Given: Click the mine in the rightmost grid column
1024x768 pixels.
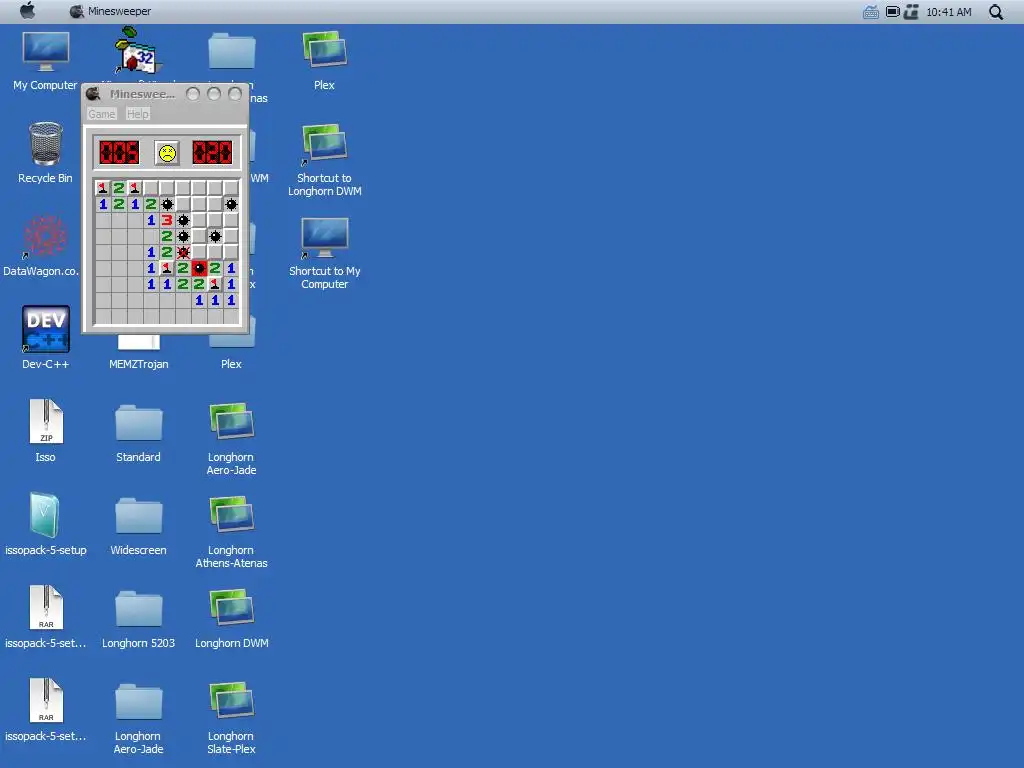Looking at the screenshot, I should coord(231,204).
